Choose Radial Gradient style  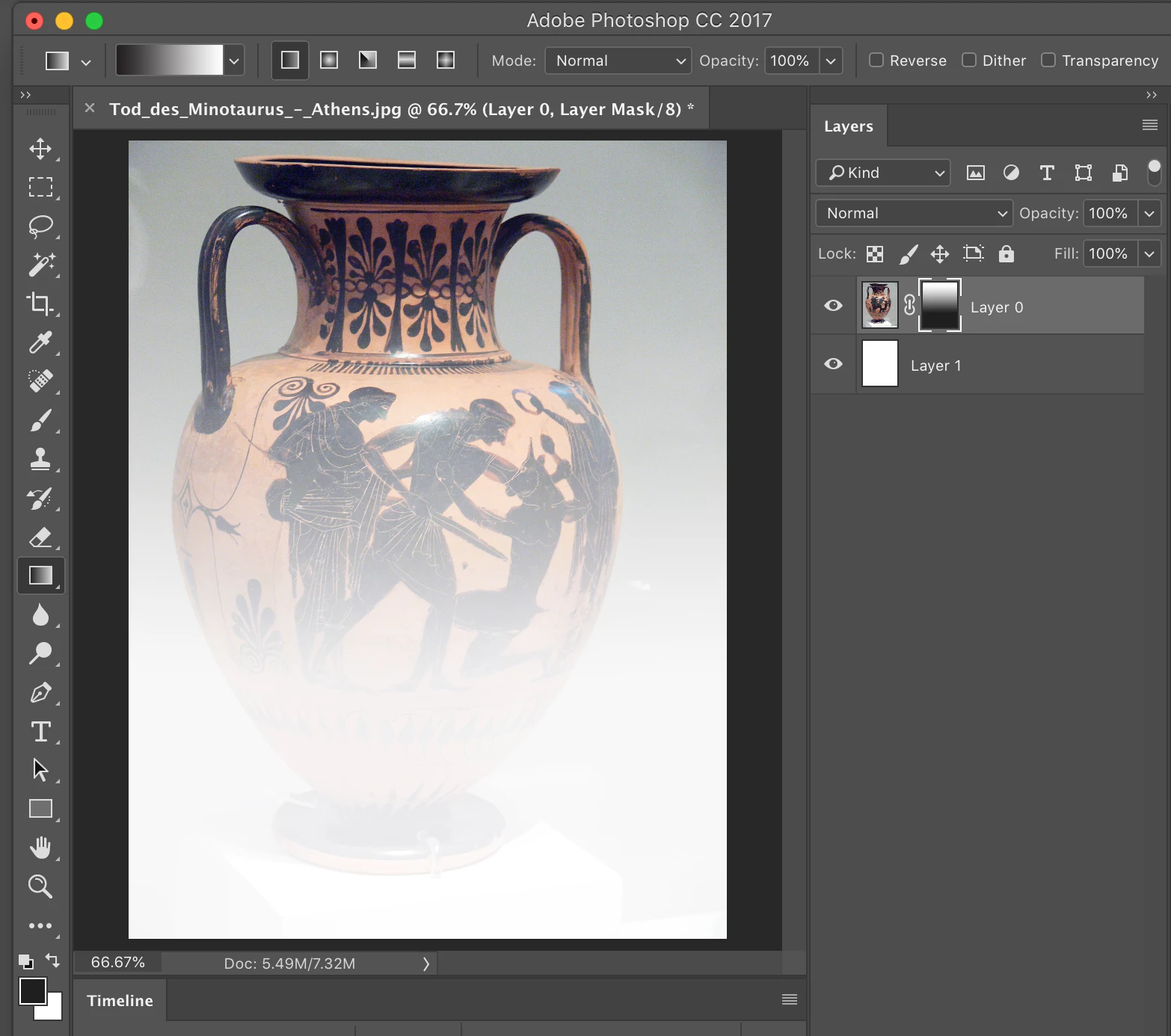pyautogui.click(x=329, y=60)
